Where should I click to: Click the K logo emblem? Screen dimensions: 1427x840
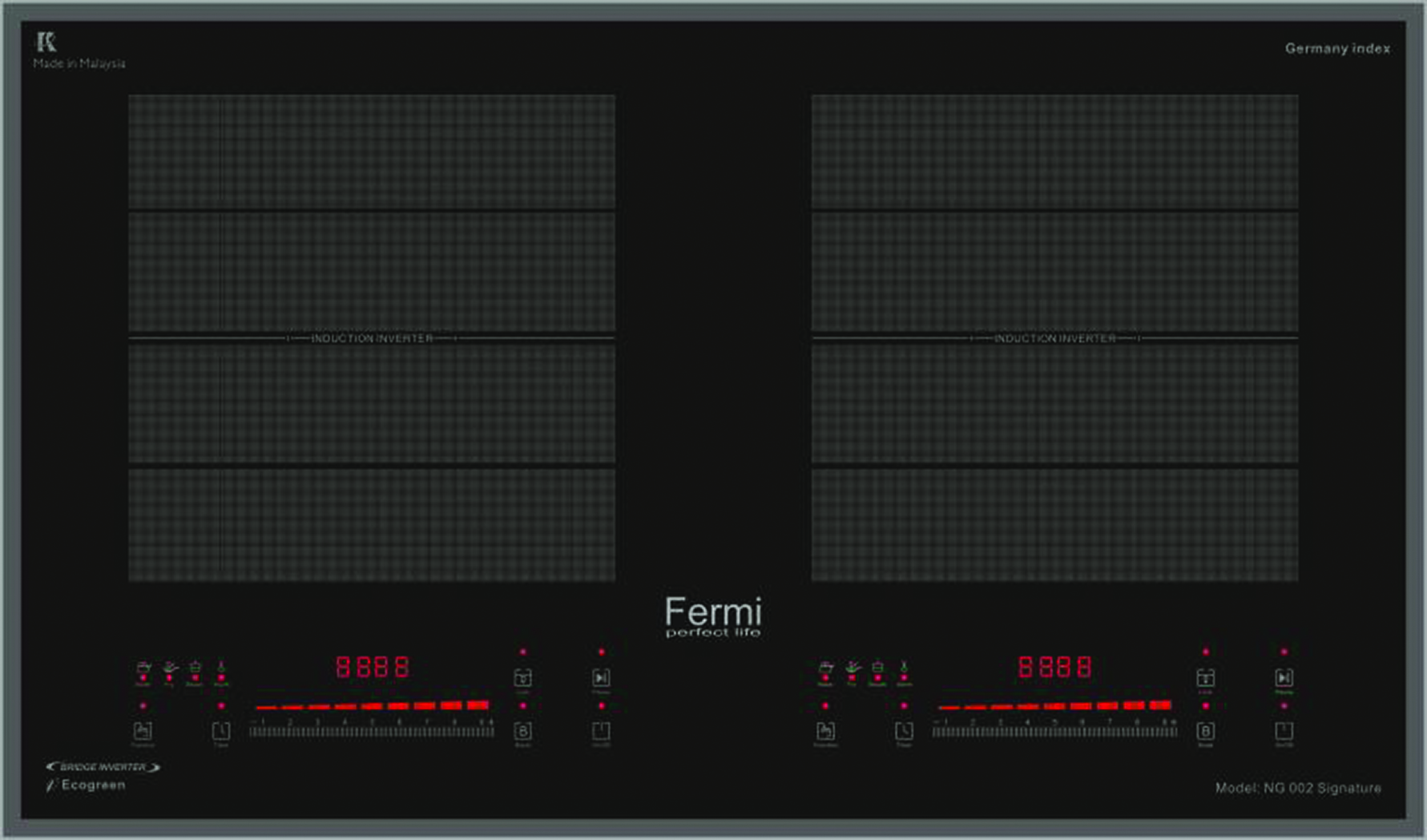pyautogui.click(x=46, y=42)
